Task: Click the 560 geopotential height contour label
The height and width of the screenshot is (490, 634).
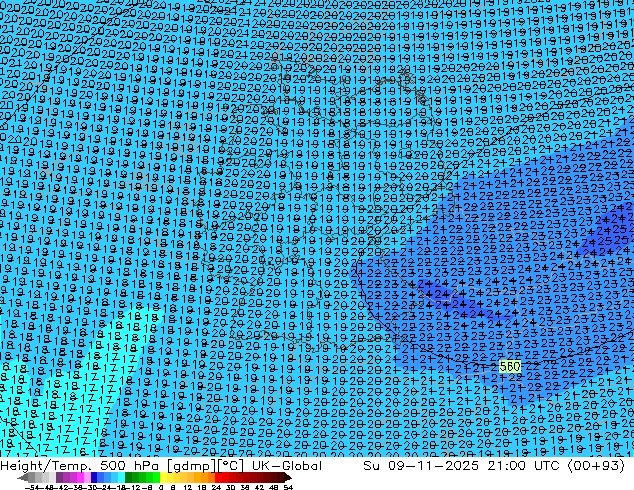Action: tap(510, 367)
